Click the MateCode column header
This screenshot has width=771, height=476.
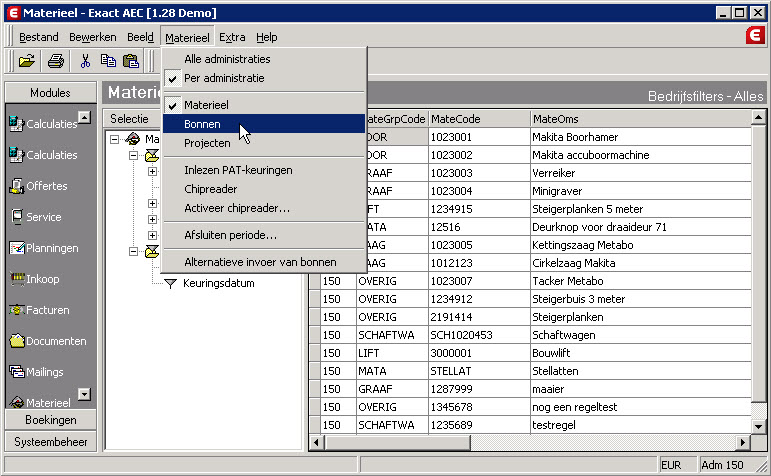coord(479,119)
